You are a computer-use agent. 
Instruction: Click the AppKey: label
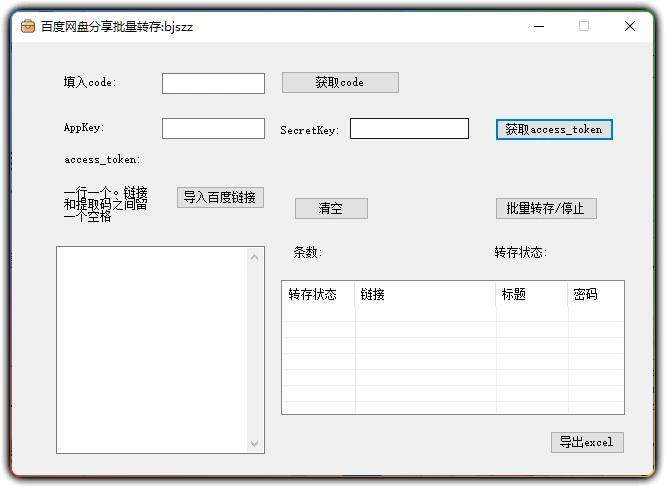point(84,127)
